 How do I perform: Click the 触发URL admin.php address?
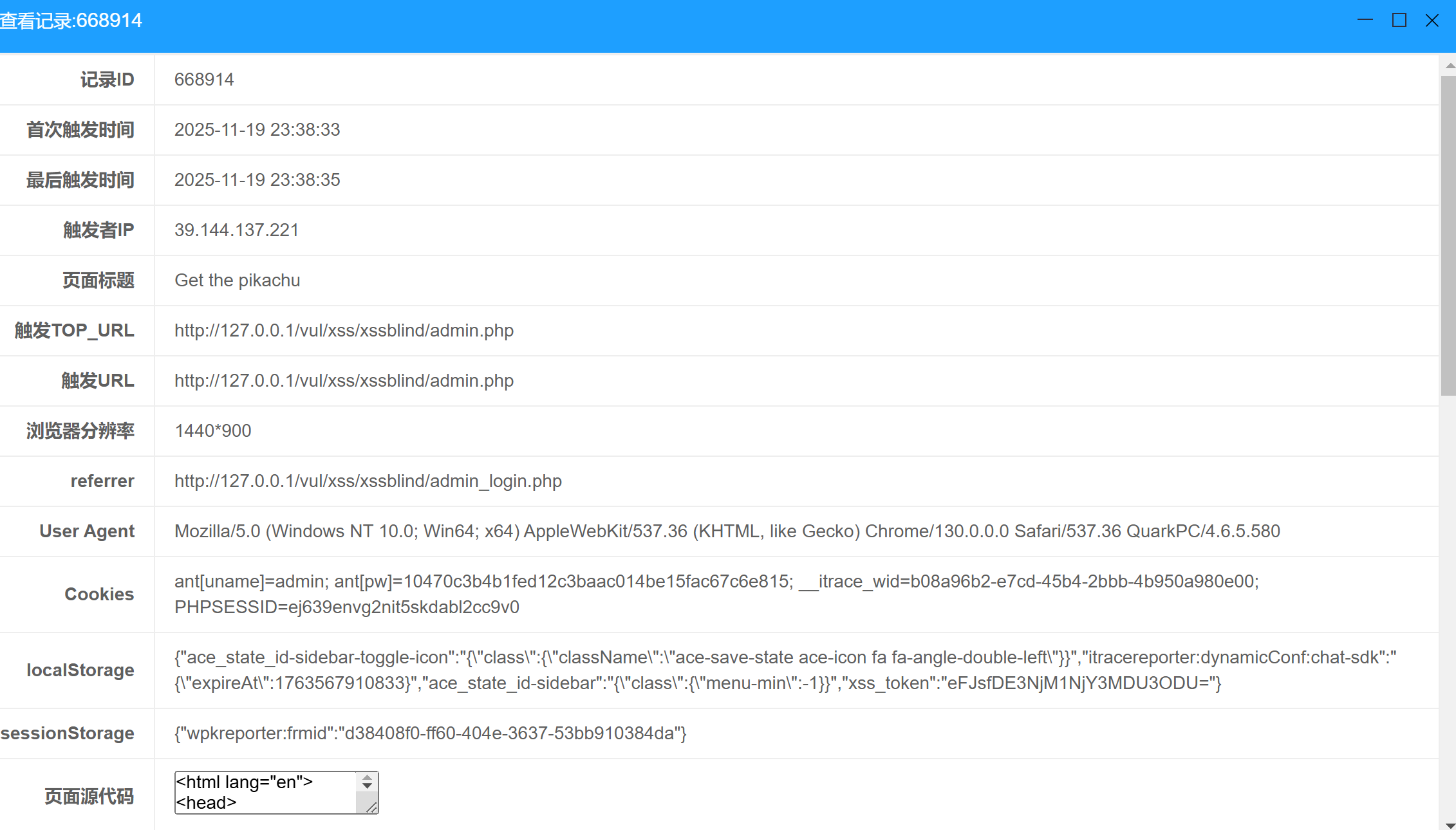point(344,381)
